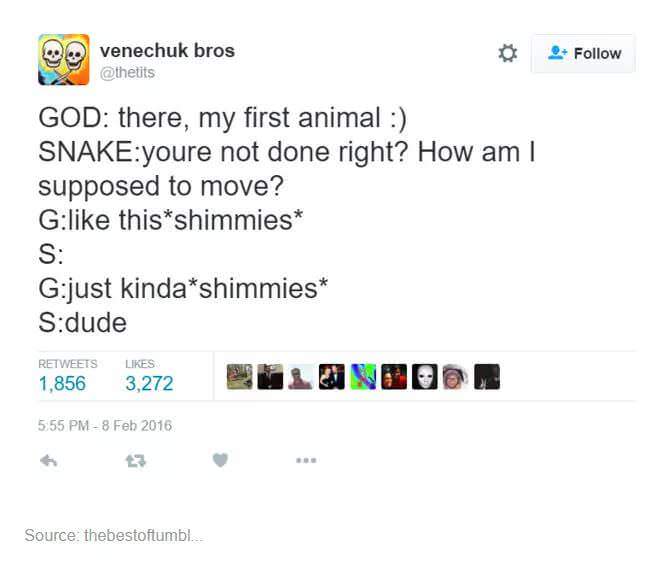View the 3,272 likes list
Screen dimensions: 672x562
pos(149,383)
